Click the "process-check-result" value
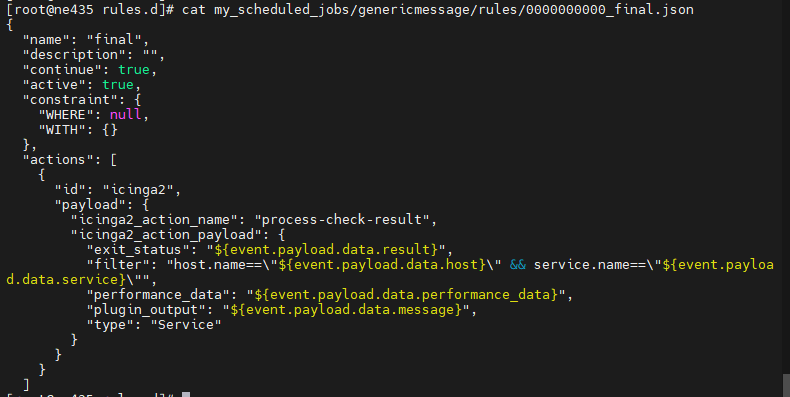790x397 pixels. (343, 220)
